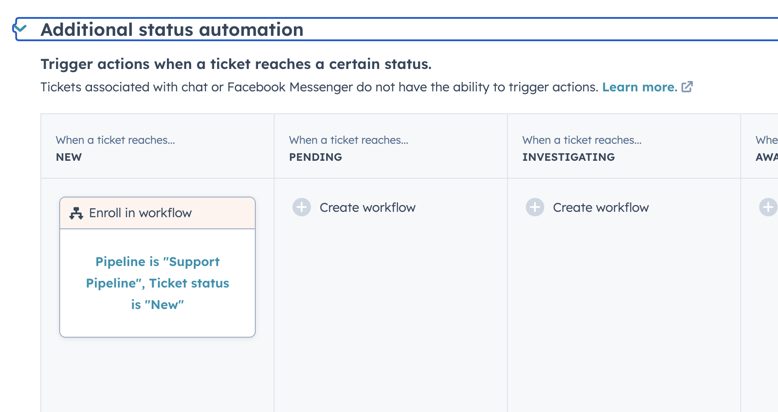Click the workflow icon in Enroll card
Image resolution: width=778 pixels, height=412 pixels.
[76, 213]
